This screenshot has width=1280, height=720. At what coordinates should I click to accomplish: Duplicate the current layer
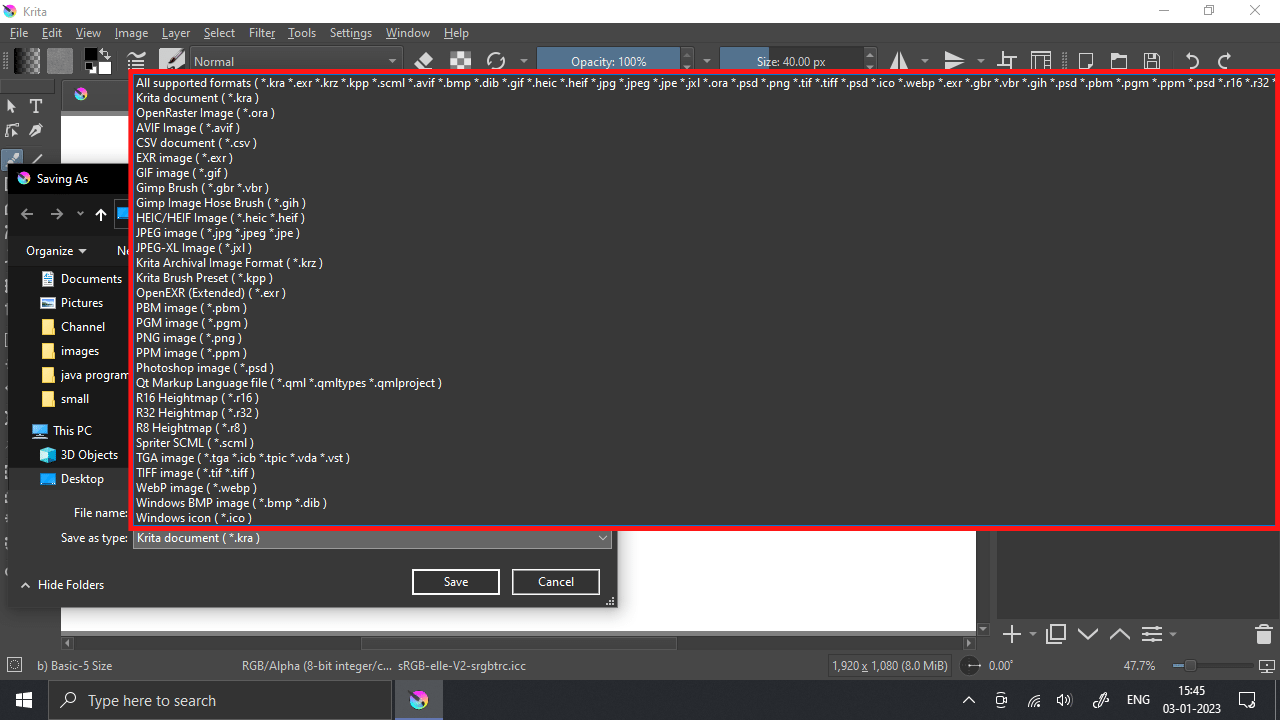[1056, 634]
